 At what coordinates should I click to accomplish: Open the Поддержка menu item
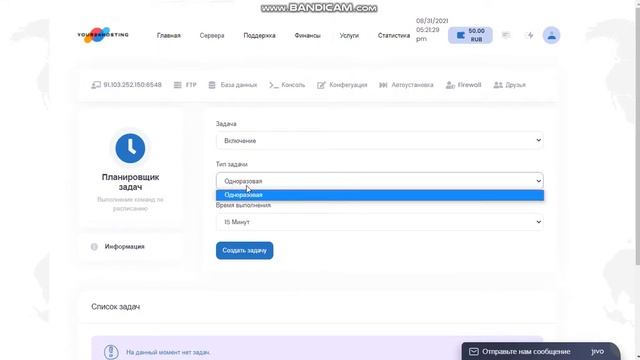(259, 36)
